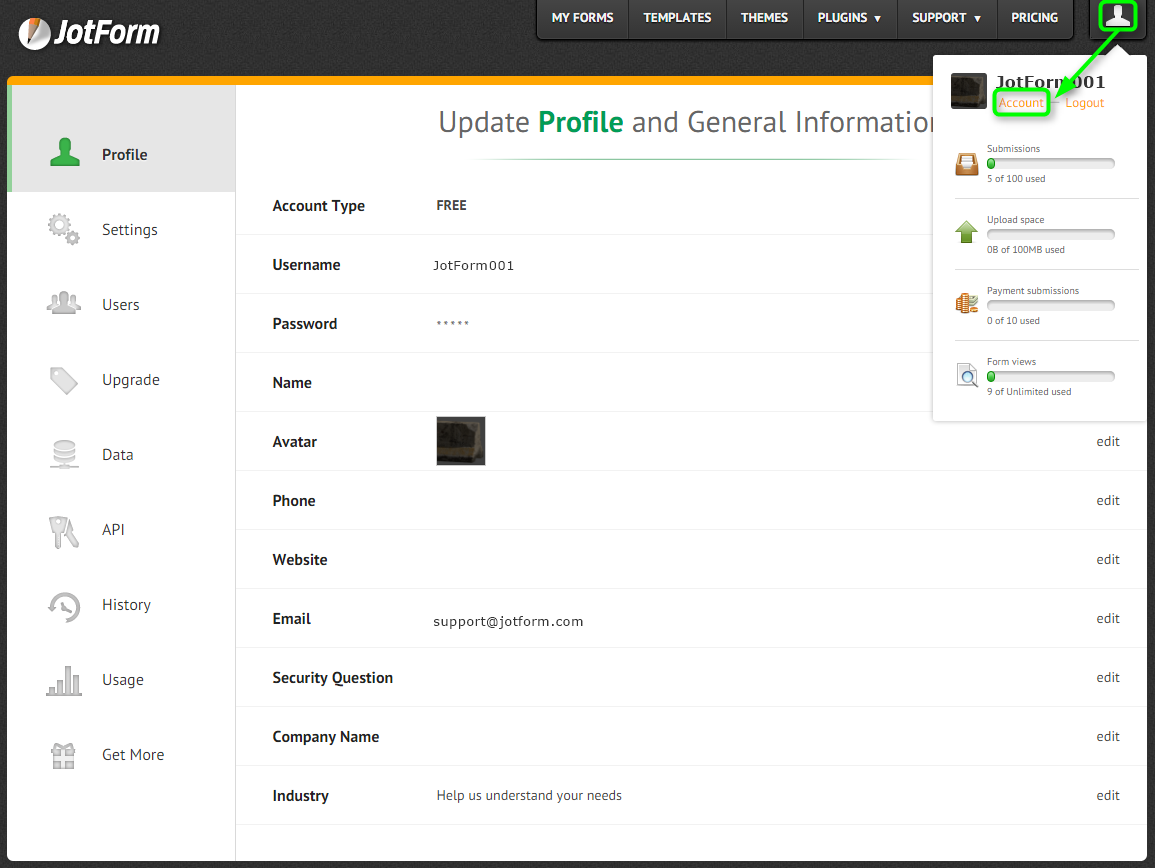The height and width of the screenshot is (868, 1155).
Task: Click edit link for Security Question
Action: 1107,677
